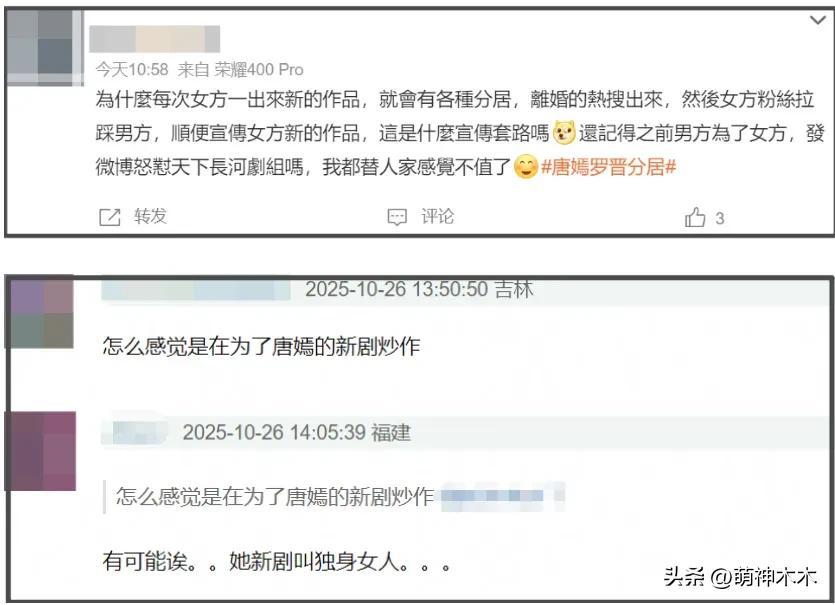The height and width of the screenshot is (605, 835).
Task: Click the smiling face emoji
Action: pos(526,167)
